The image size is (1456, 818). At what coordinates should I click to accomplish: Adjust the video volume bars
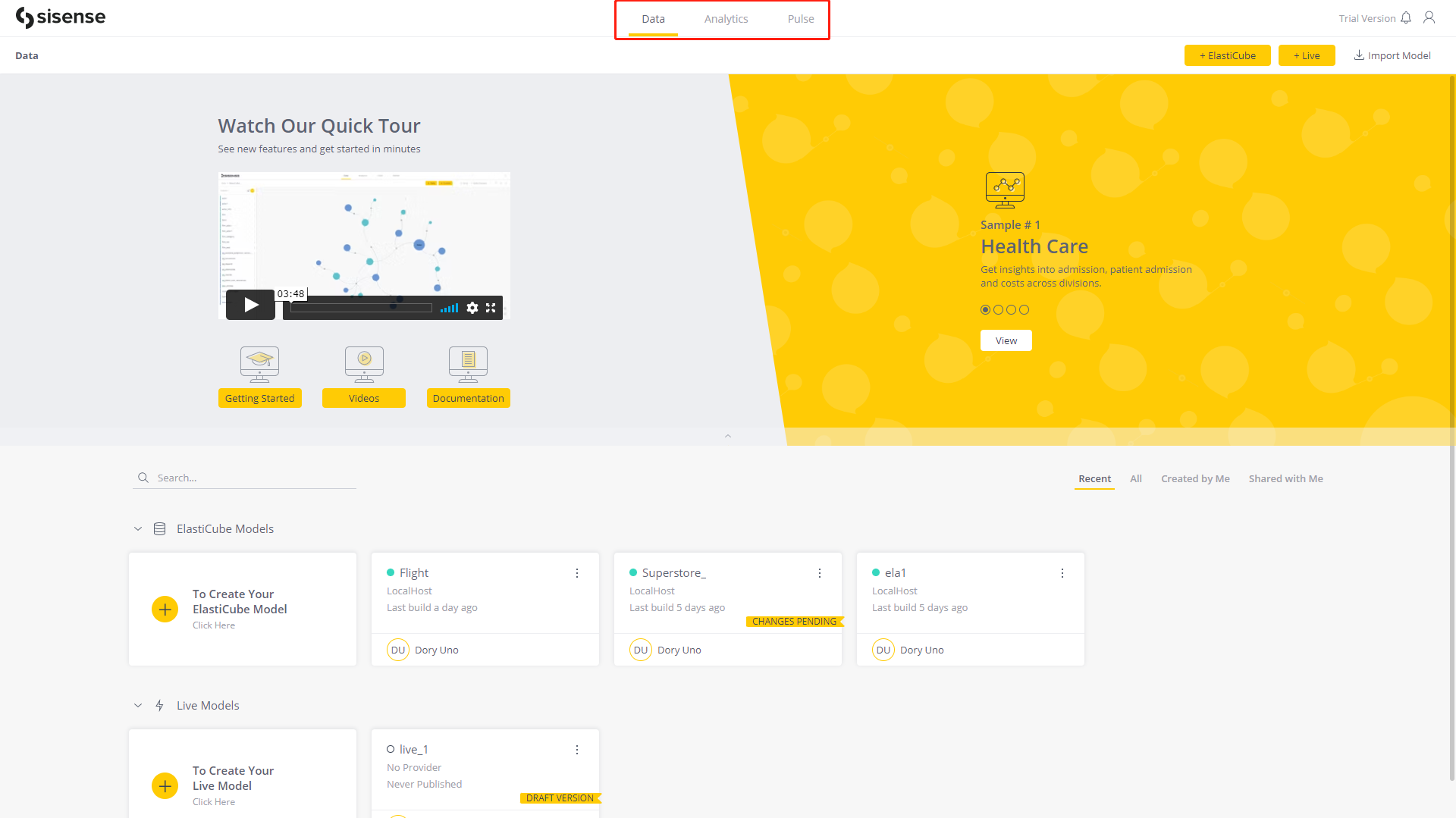(449, 308)
